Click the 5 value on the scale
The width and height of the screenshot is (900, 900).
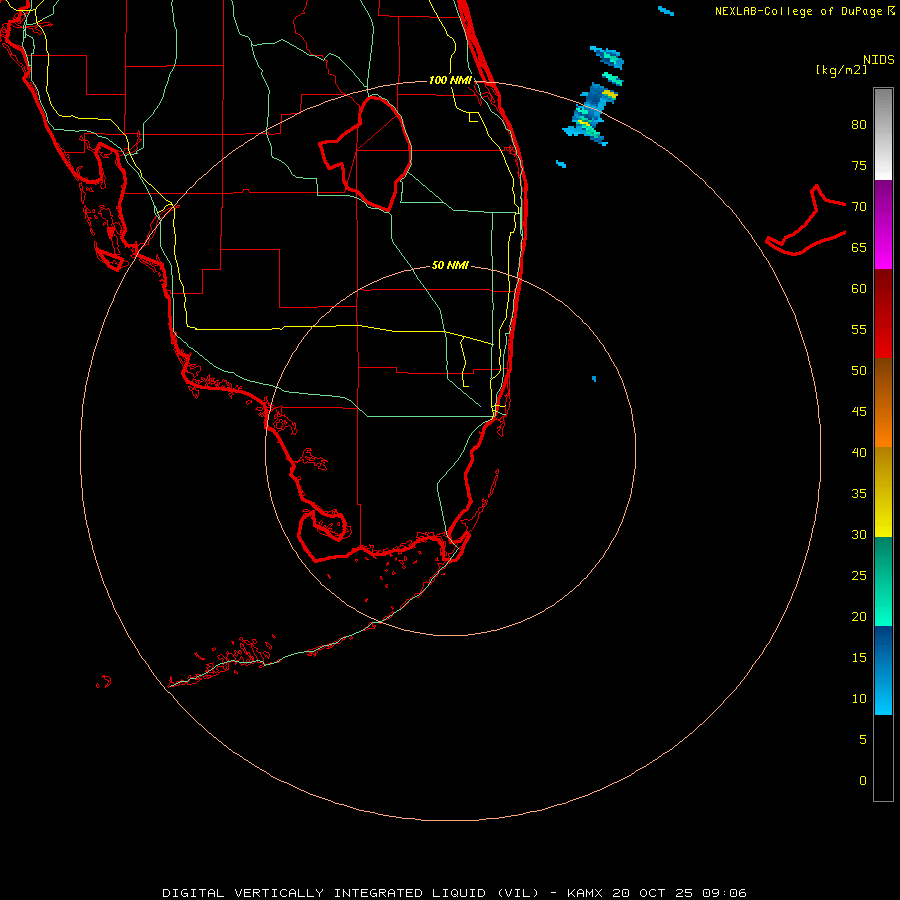863,740
